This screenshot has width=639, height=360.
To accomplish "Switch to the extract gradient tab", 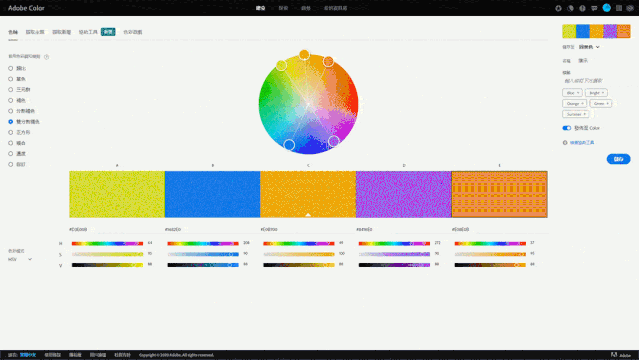I will [62, 32].
